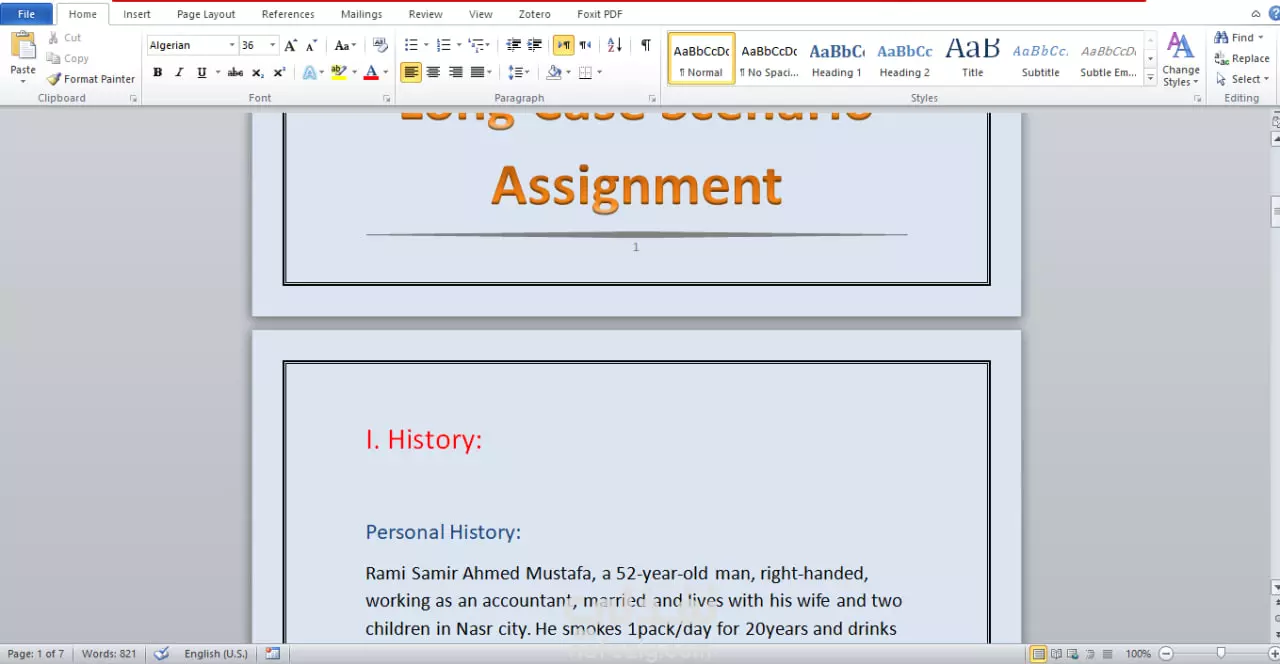Click the Grow Font icon
This screenshot has width=1280, height=664.
click(290, 45)
